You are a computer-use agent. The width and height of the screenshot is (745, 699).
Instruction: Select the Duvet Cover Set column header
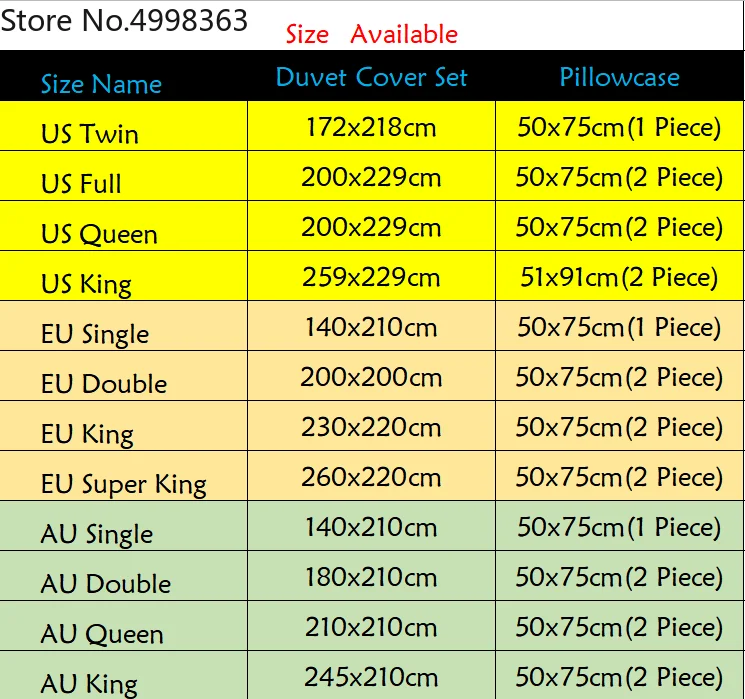click(371, 78)
